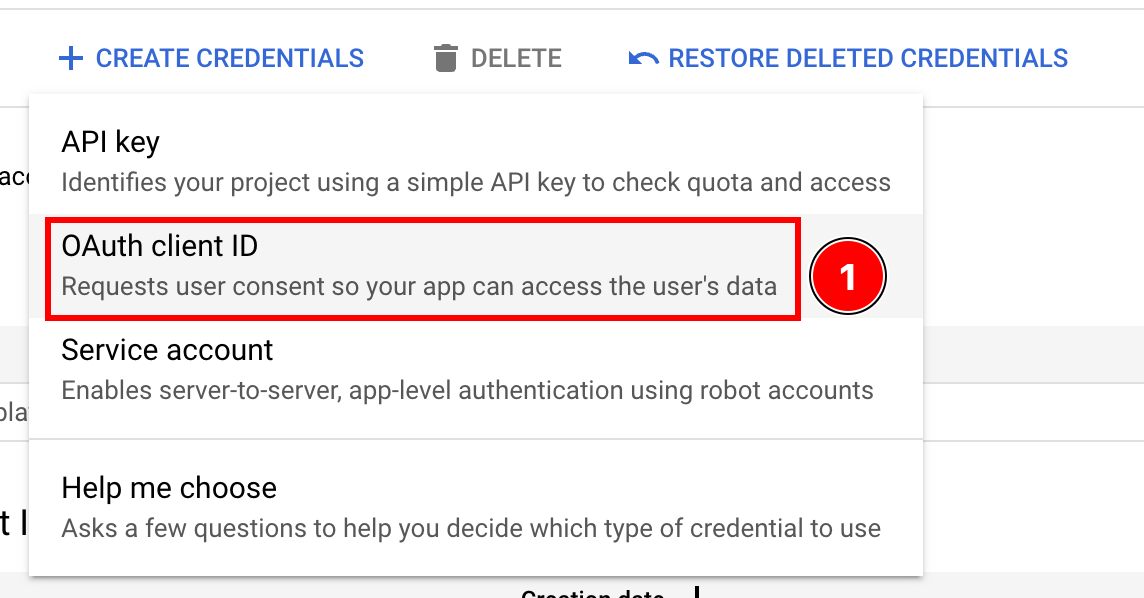Click the plus icon for creating credentials

[71, 58]
